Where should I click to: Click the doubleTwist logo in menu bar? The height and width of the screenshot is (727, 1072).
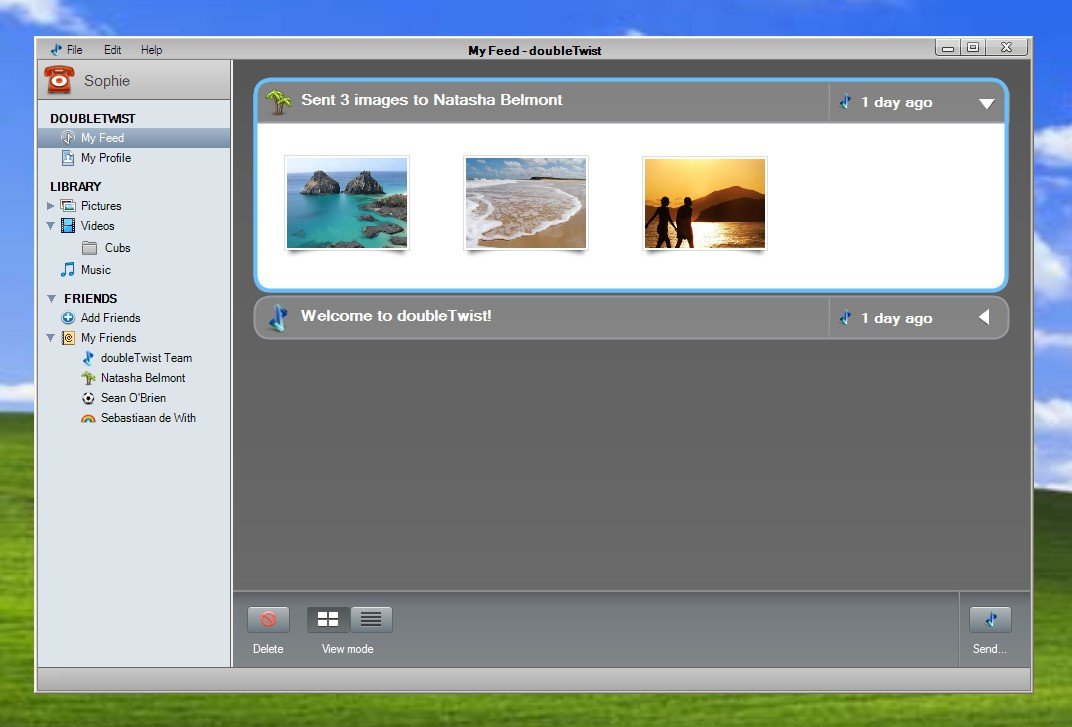pyautogui.click(x=56, y=49)
